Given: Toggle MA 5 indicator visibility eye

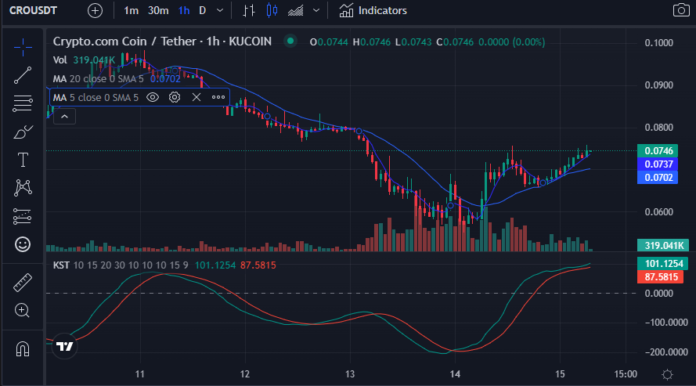Looking at the screenshot, I should 153,97.
